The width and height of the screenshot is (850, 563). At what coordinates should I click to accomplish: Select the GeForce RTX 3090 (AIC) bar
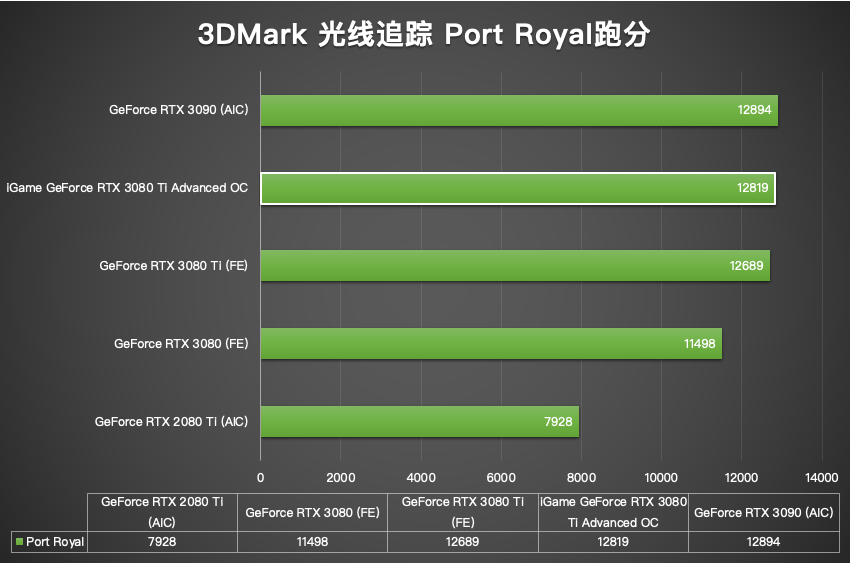click(x=519, y=111)
